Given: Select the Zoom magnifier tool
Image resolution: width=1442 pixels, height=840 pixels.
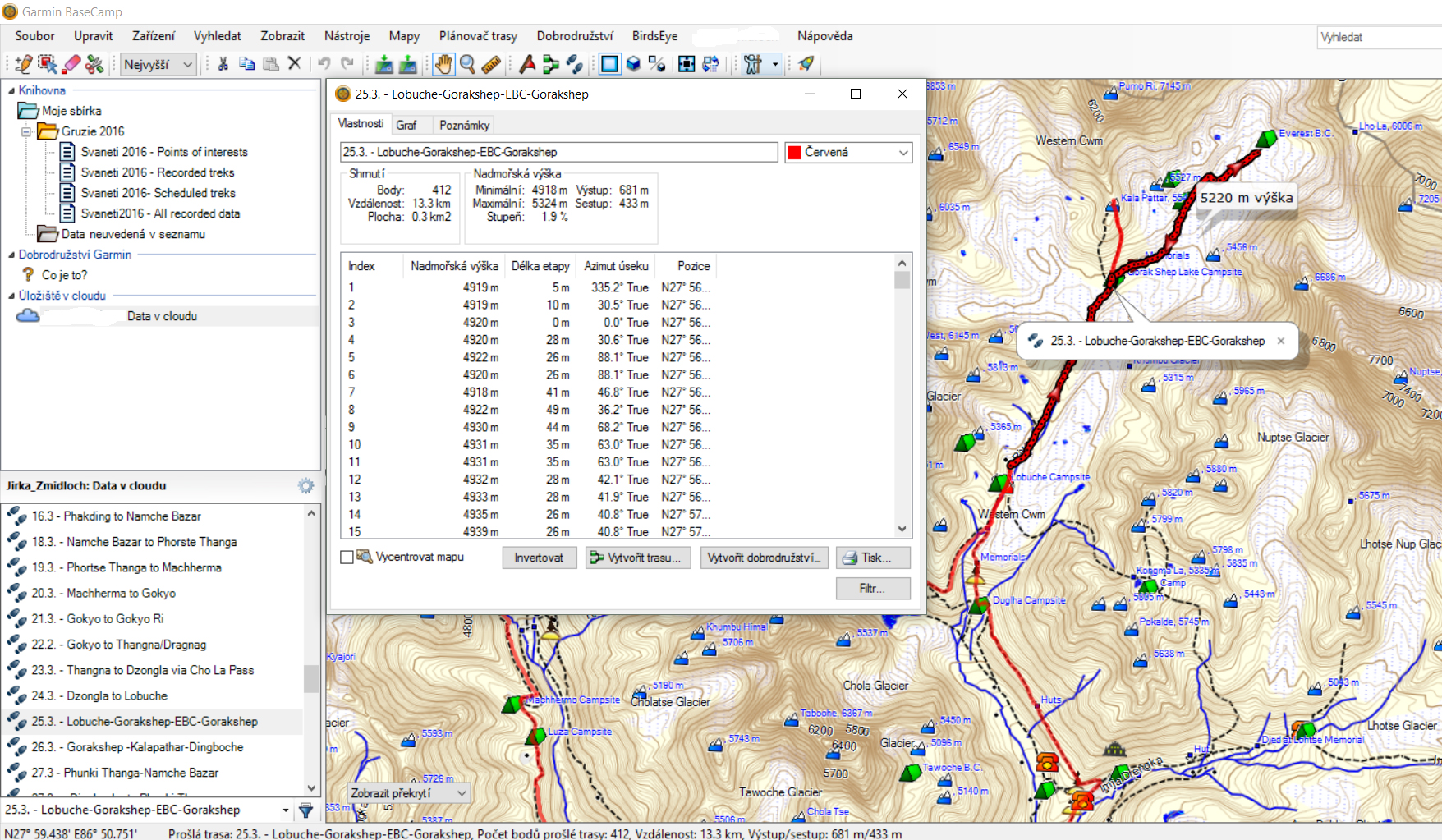Looking at the screenshot, I should (x=467, y=63).
